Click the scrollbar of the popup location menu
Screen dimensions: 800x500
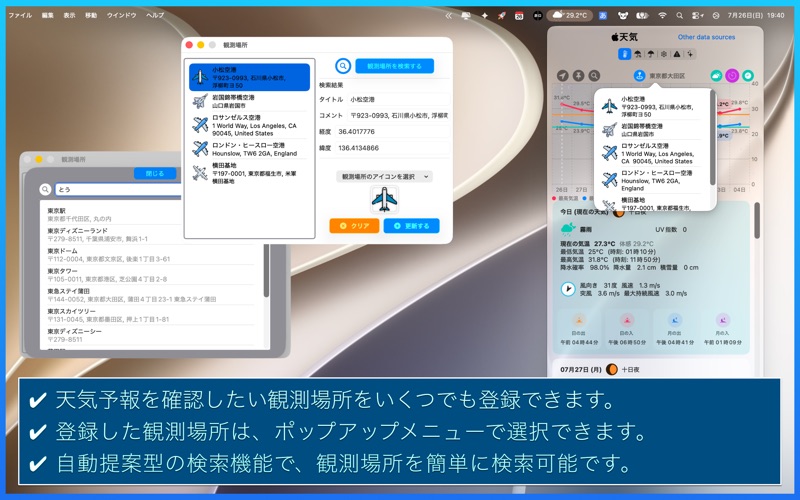(x=713, y=138)
